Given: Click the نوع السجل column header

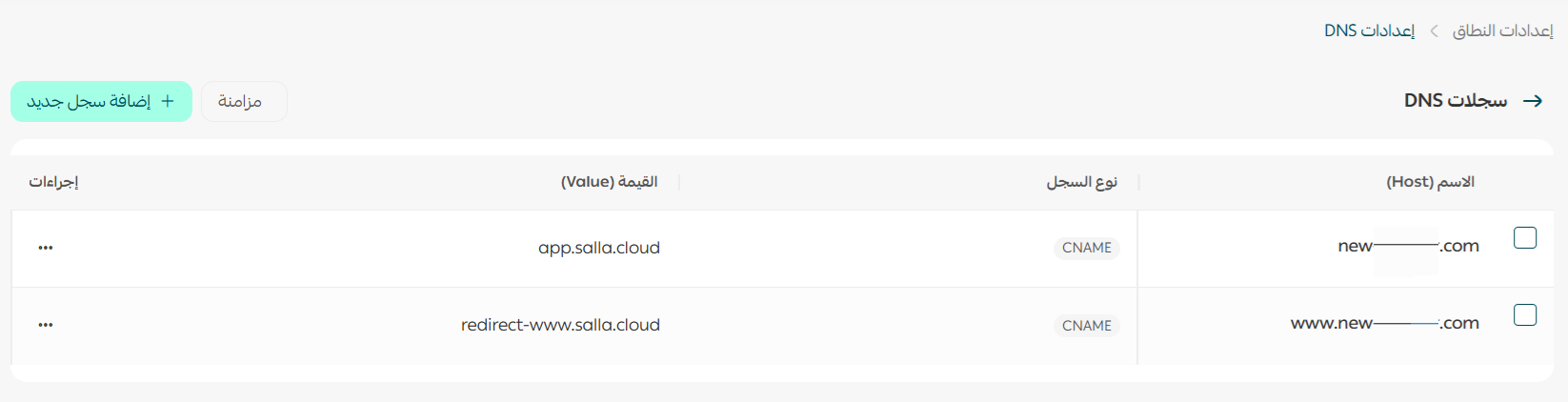Looking at the screenshot, I should 1081,182.
